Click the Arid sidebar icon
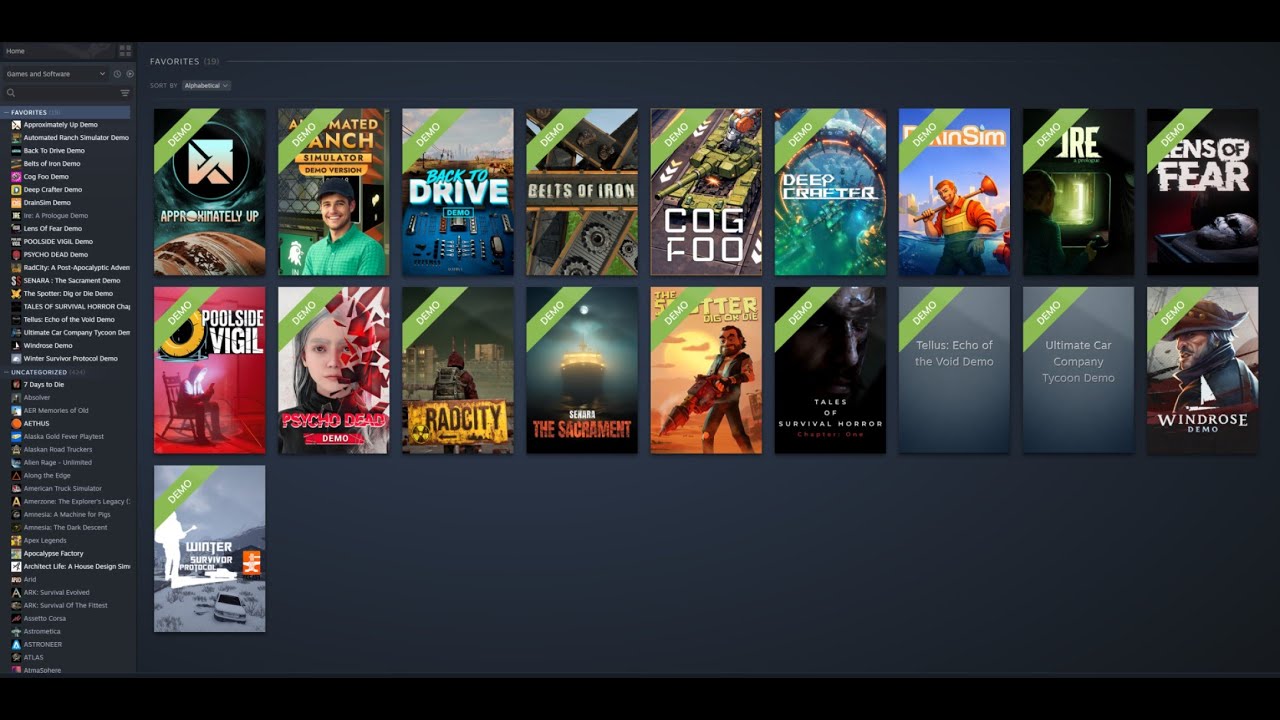This screenshot has height=720, width=1280. (x=16, y=580)
